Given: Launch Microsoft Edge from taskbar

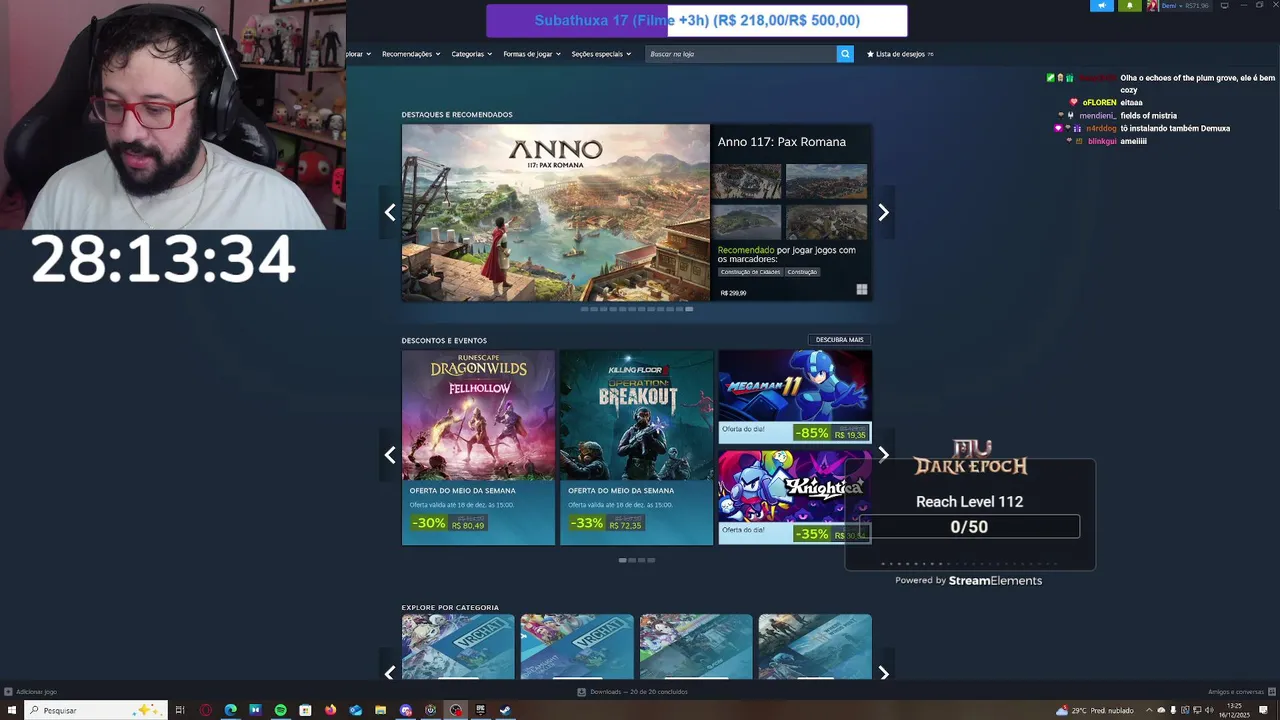Looking at the screenshot, I should click(231, 710).
